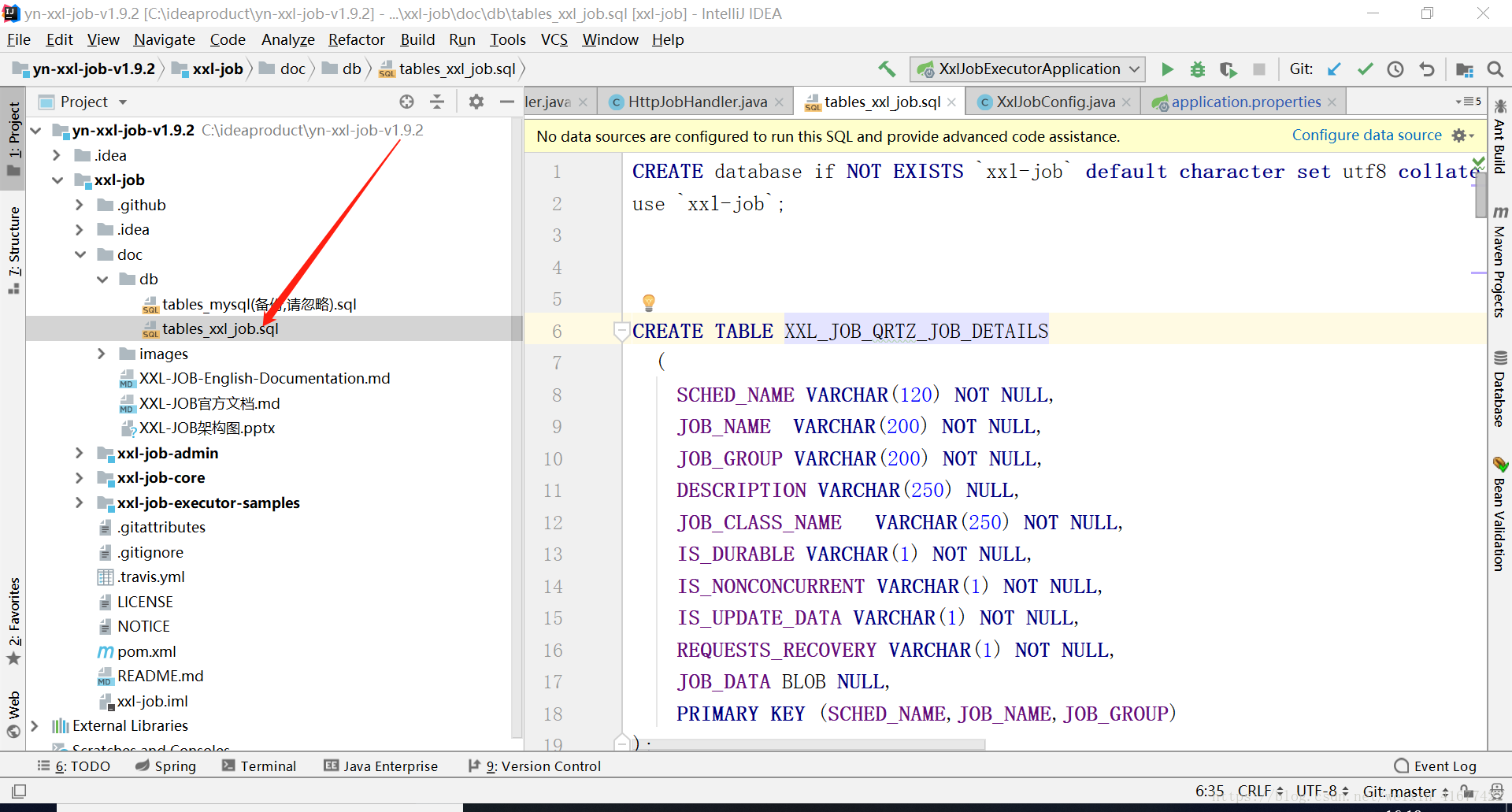Collapse the yn-xxl-job-v1.9.2 root node
This screenshot has height=812, width=1512.
(36, 131)
